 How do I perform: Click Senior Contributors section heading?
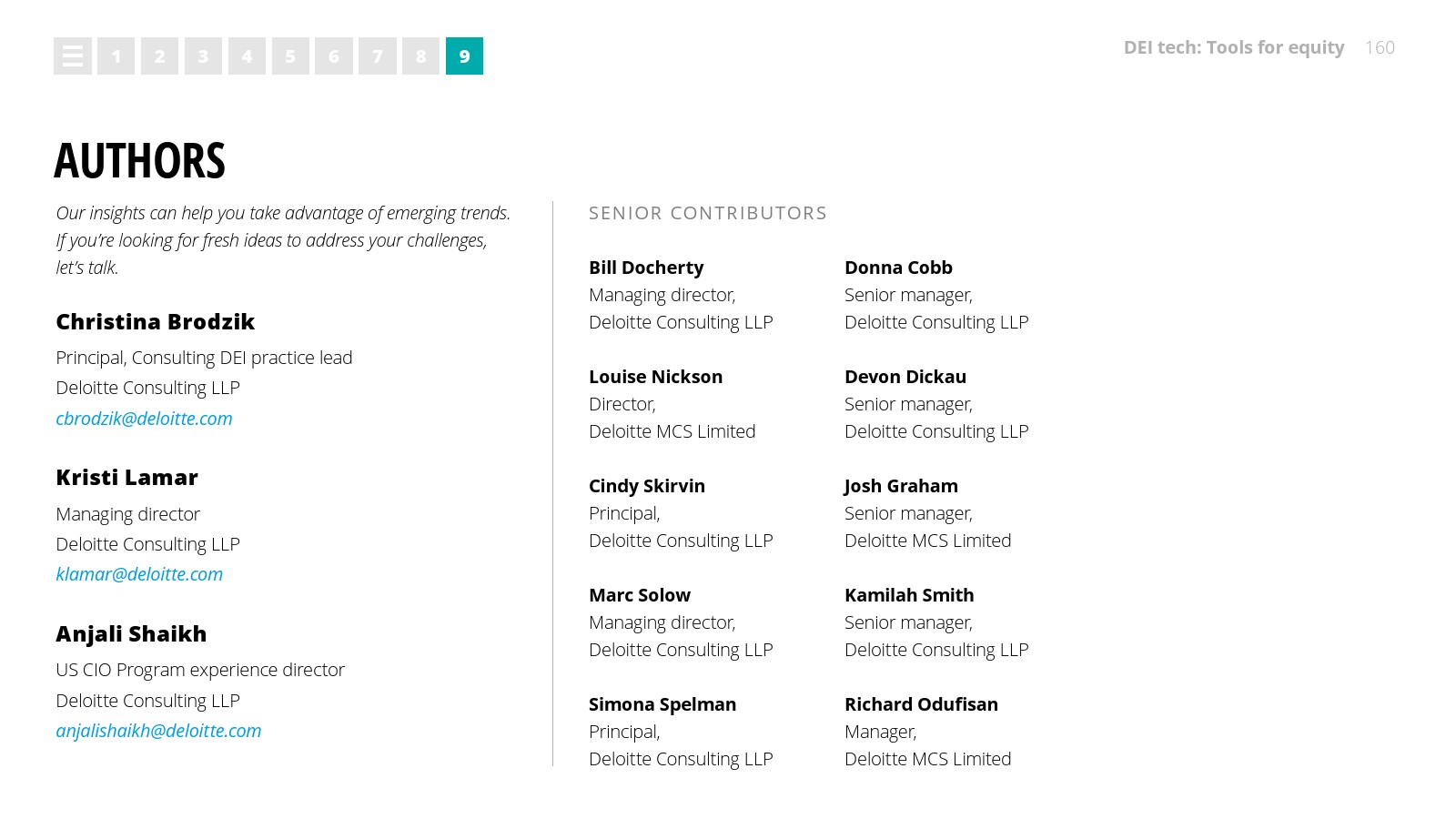click(707, 213)
